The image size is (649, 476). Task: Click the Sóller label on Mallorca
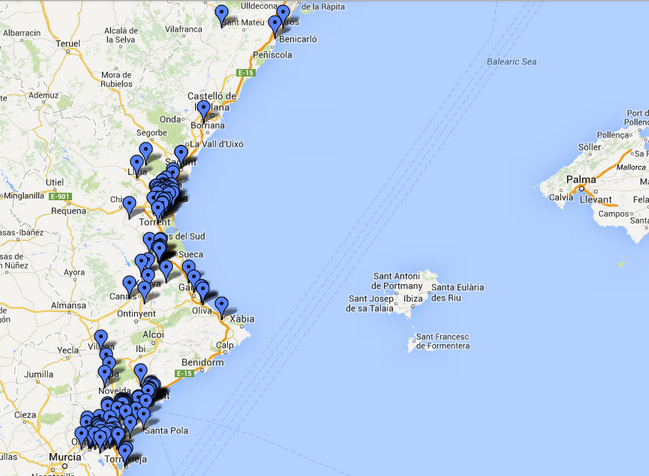click(x=589, y=147)
